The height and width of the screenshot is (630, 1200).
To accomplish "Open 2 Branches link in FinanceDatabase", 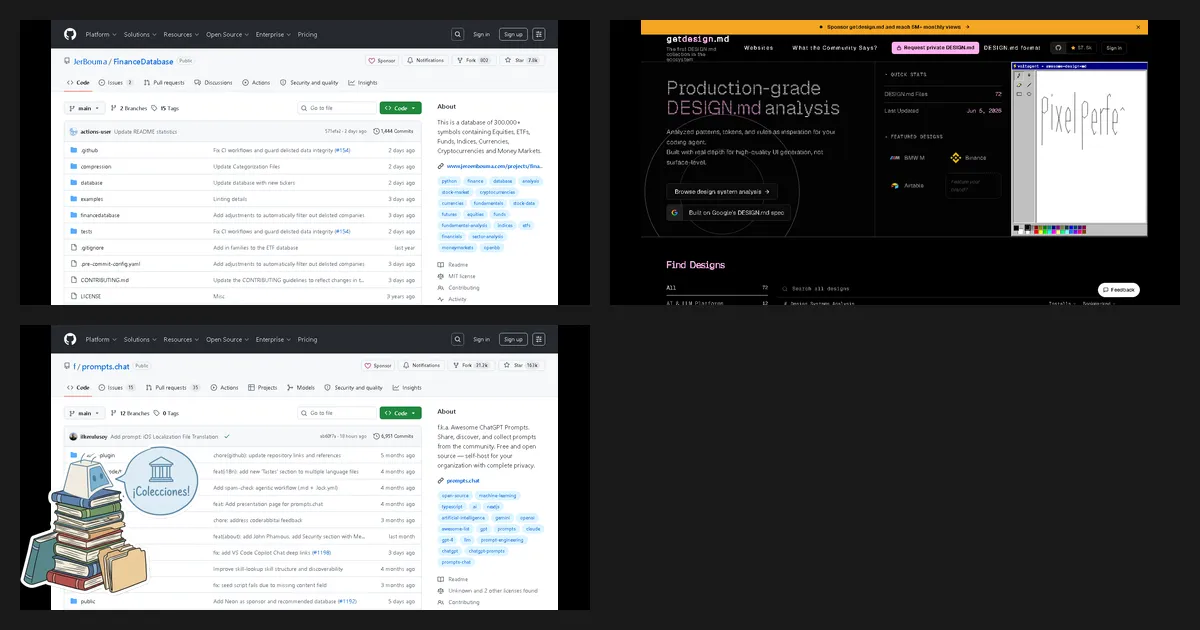I will click(129, 108).
